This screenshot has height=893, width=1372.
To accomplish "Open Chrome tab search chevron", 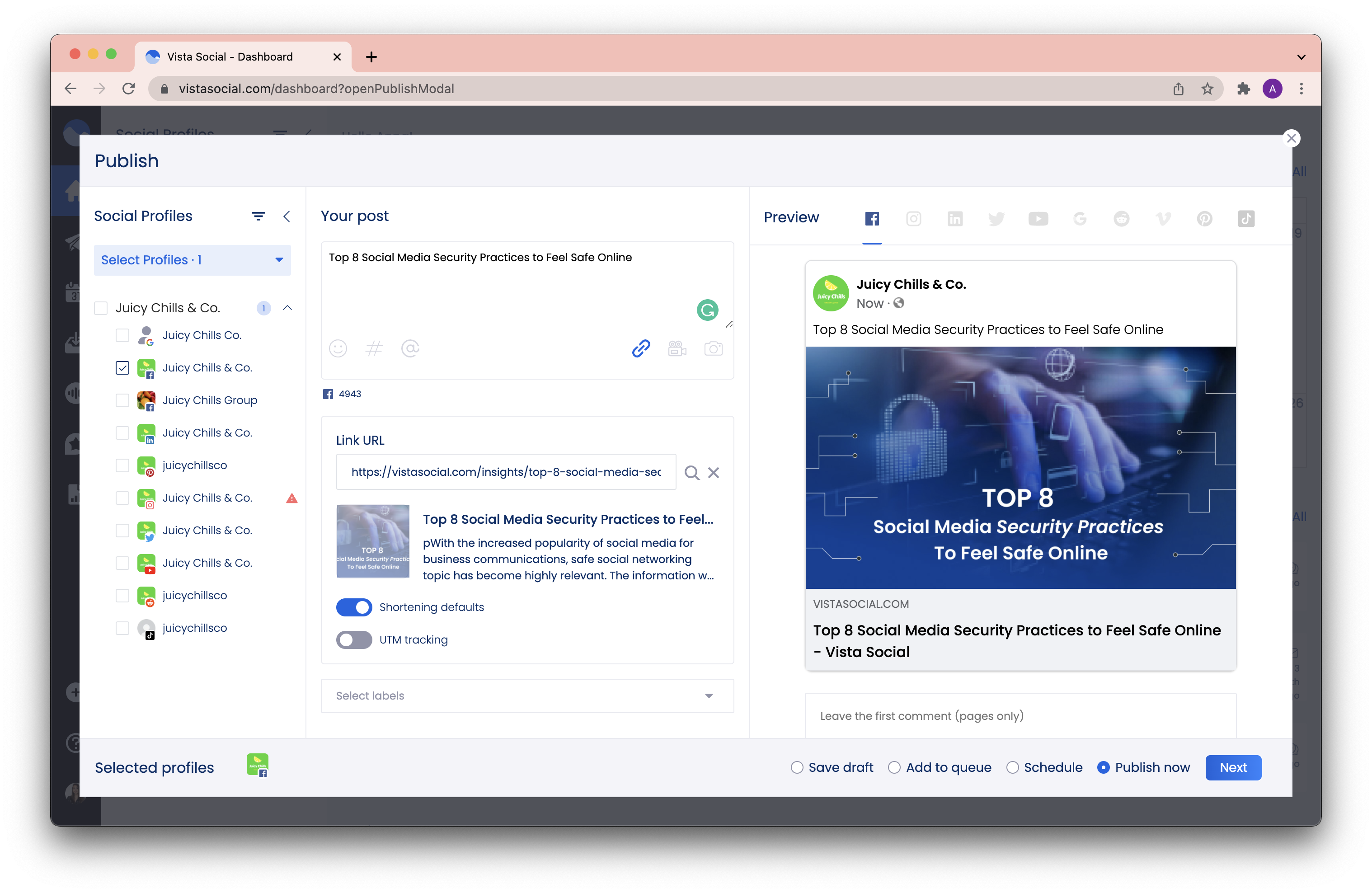I will click(1301, 56).
